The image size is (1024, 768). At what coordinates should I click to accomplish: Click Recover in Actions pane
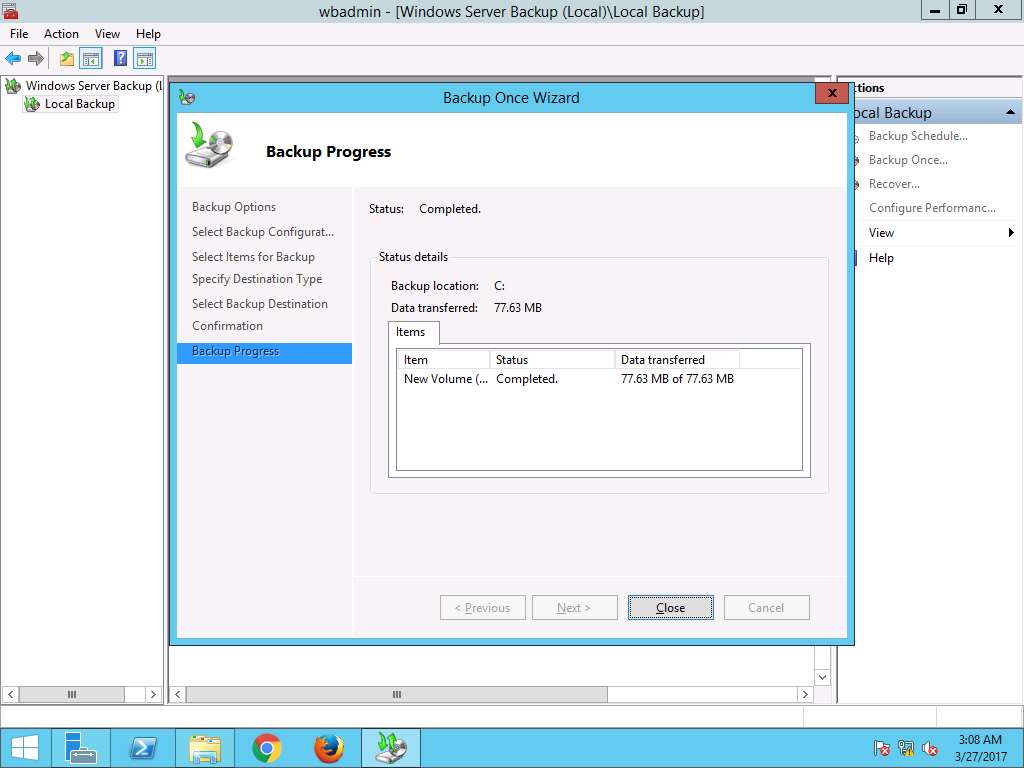click(894, 184)
